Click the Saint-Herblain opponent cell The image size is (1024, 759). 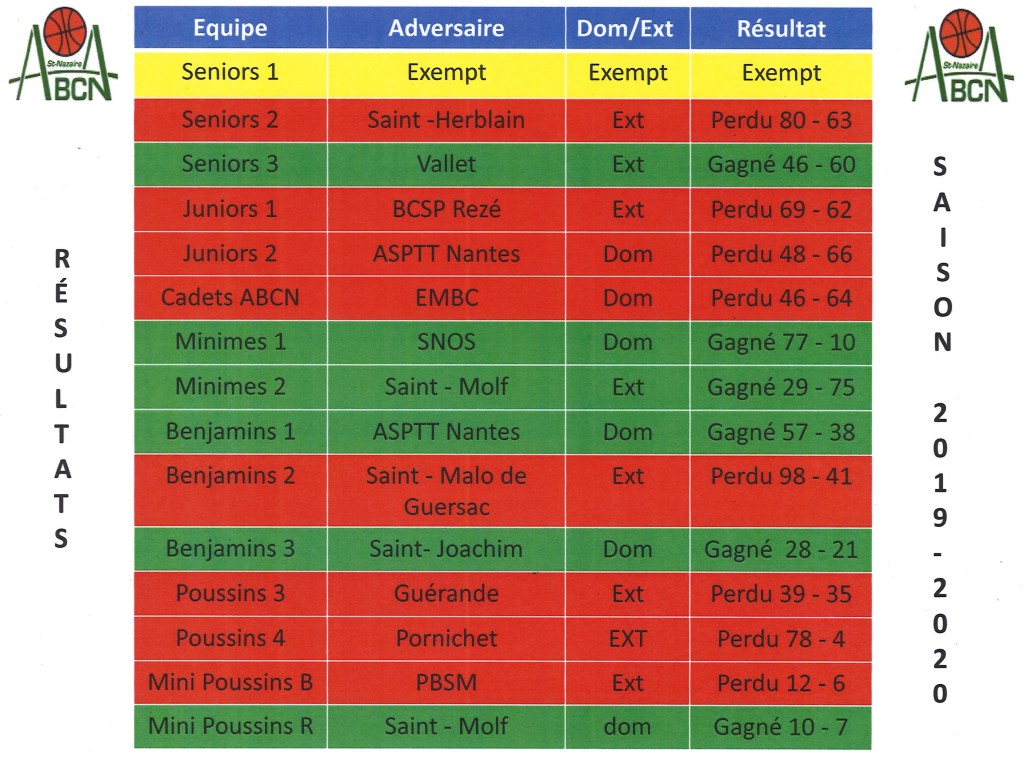(x=446, y=120)
